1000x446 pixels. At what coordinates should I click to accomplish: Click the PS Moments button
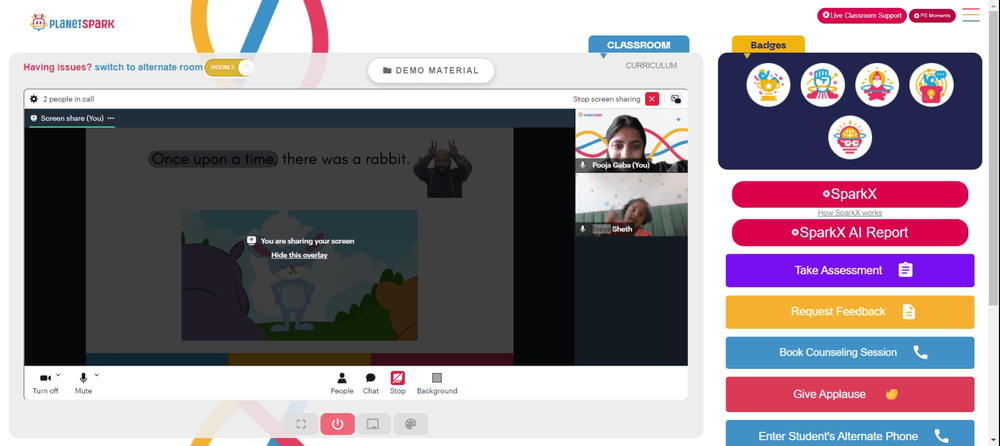(932, 15)
